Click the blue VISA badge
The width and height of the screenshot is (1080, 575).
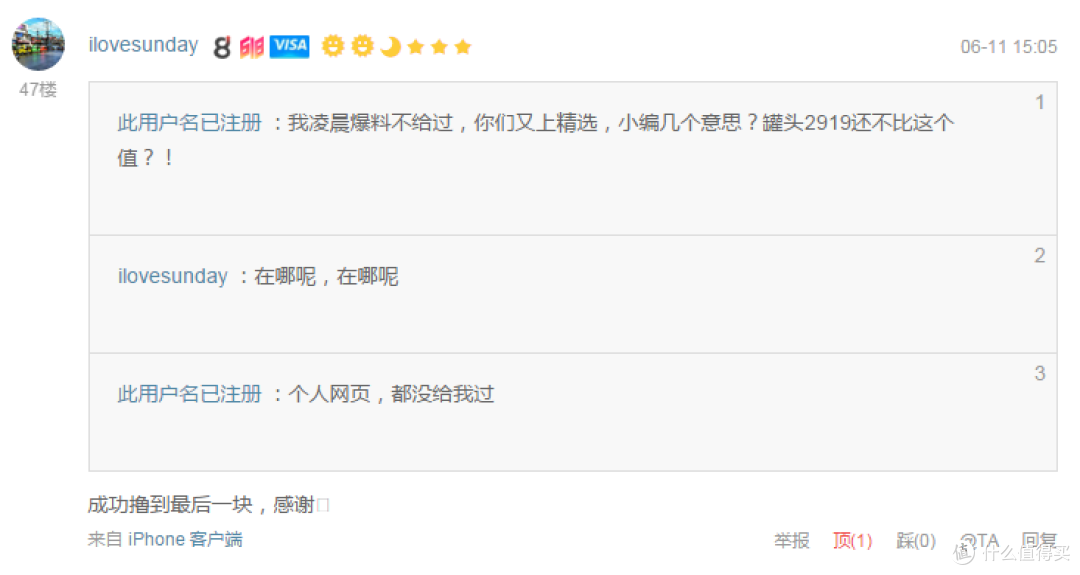[x=289, y=46]
